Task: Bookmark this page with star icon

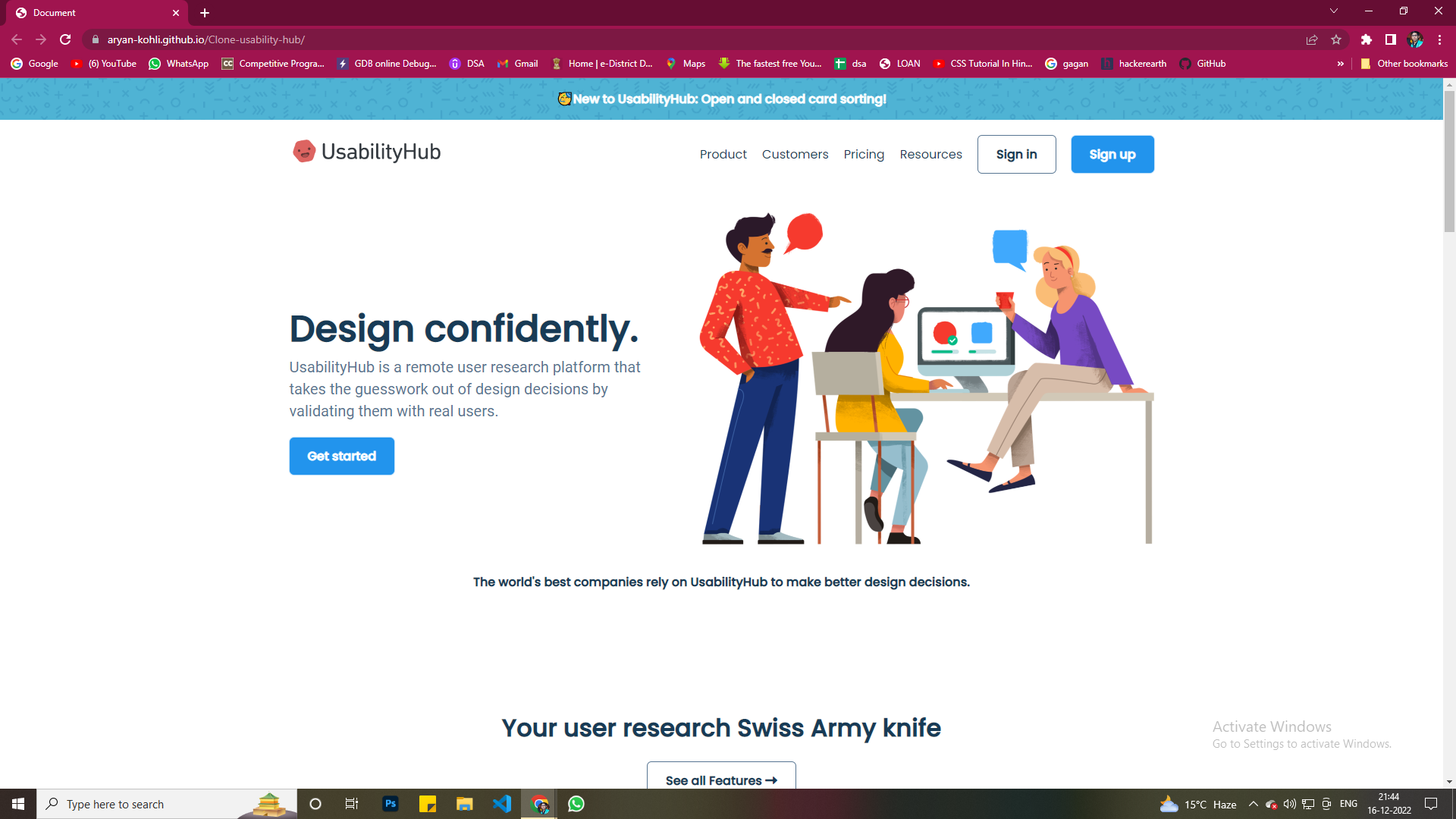Action: (1336, 39)
